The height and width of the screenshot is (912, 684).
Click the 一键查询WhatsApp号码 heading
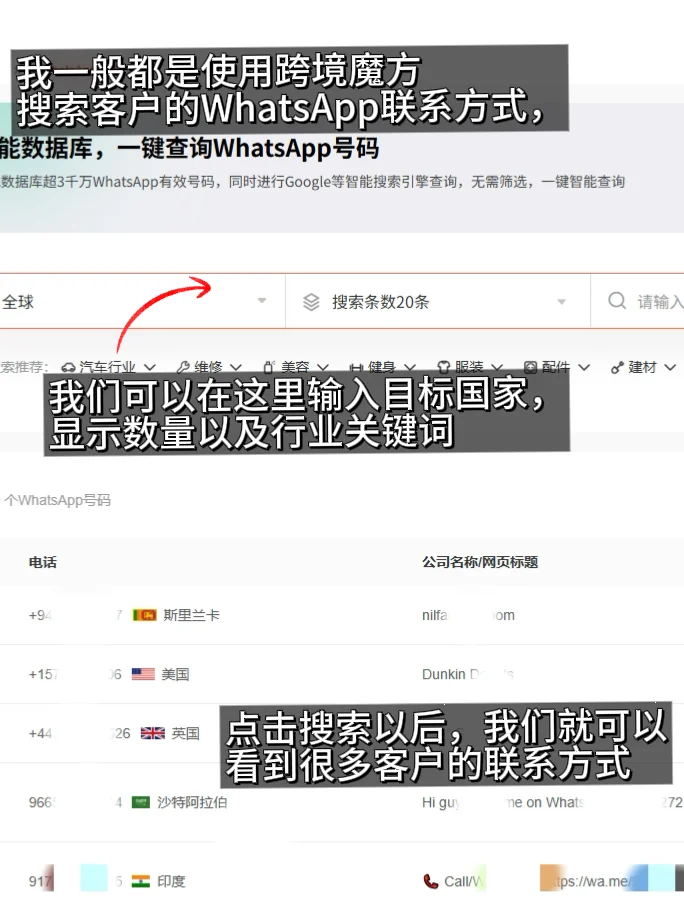(x=248, y=148)
